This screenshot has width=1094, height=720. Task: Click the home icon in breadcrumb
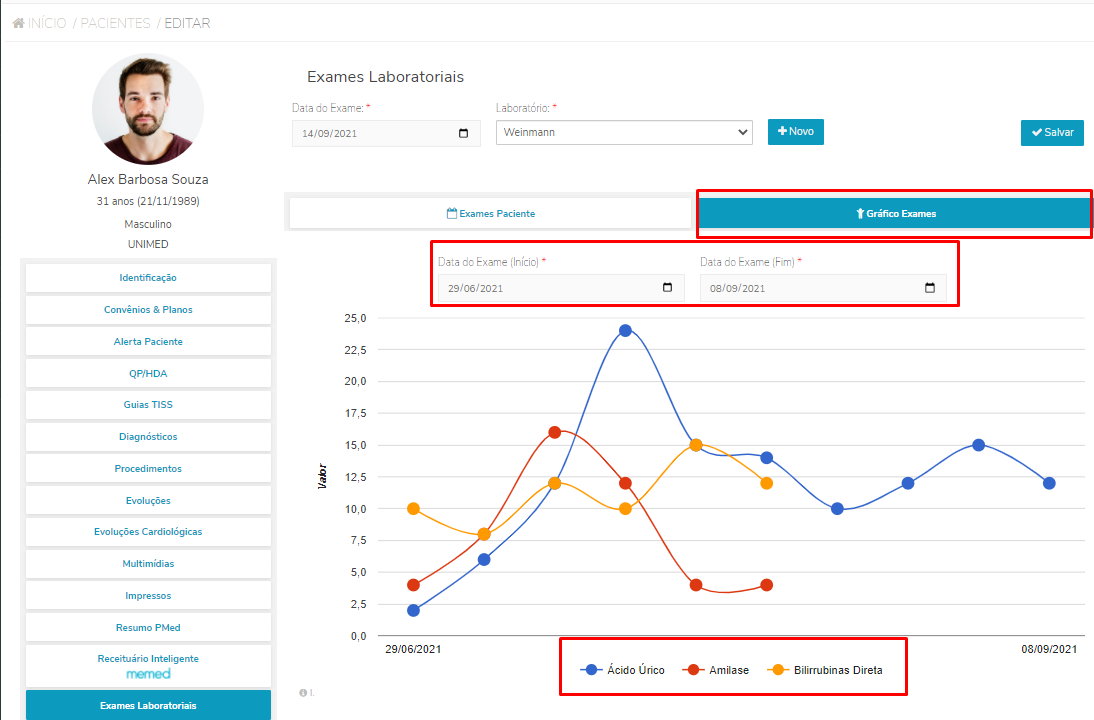pos(19,23)
